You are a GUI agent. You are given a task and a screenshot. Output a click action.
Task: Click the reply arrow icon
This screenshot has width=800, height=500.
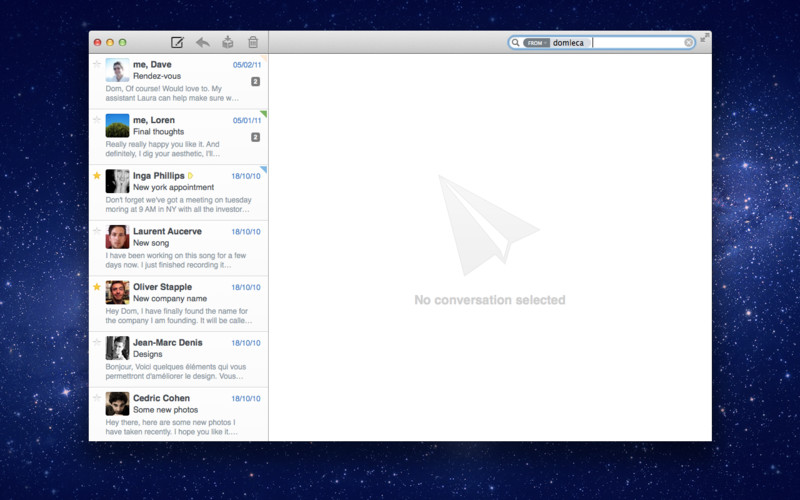(x=202, y=42)
